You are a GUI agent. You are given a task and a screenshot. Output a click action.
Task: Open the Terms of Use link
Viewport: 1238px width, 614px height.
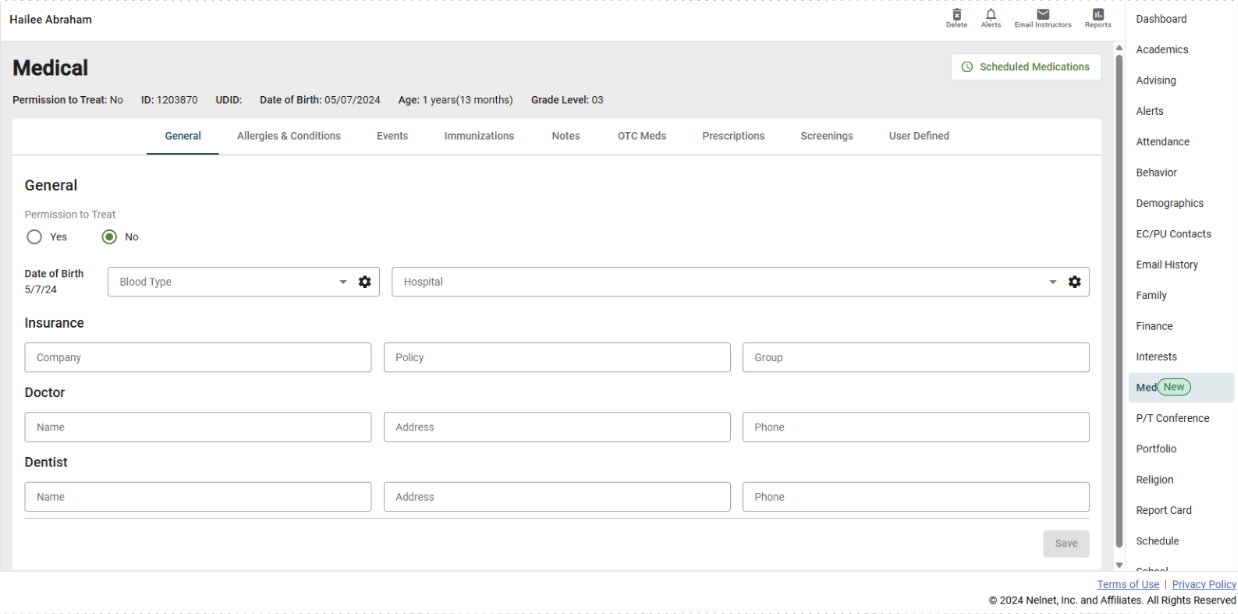pos(1128,585)
